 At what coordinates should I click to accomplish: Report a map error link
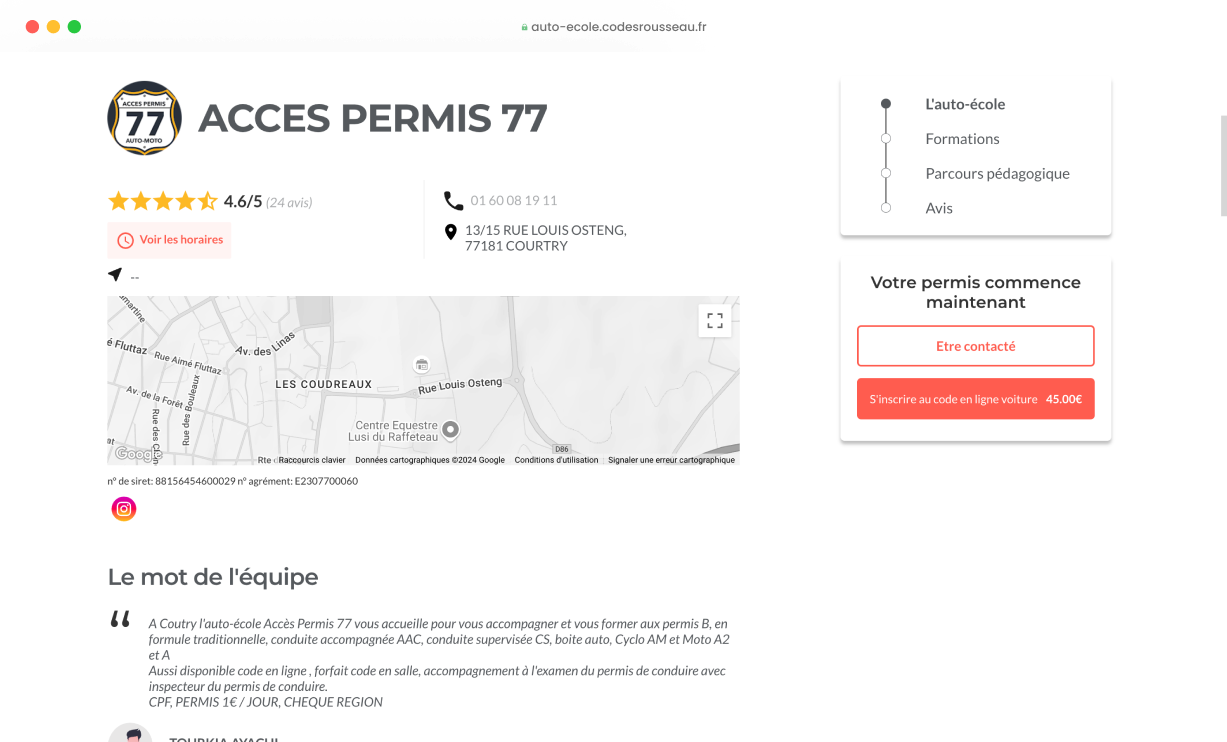pyautogui.click(x=671, y=460)
